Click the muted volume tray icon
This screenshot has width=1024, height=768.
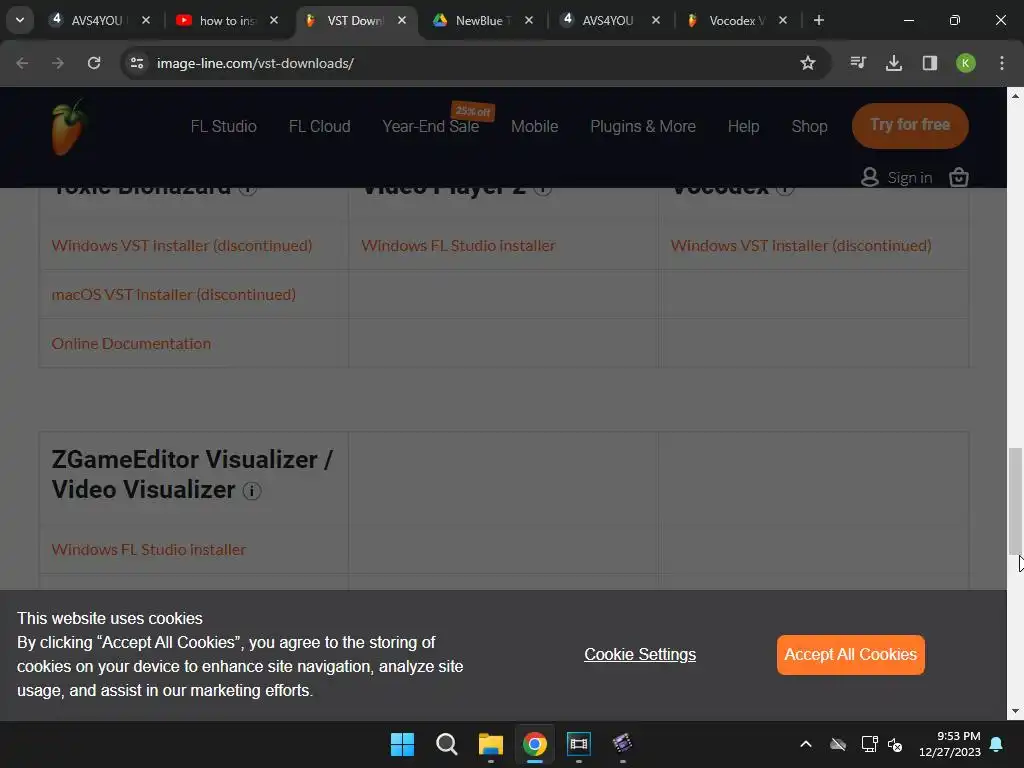[895, 744]
